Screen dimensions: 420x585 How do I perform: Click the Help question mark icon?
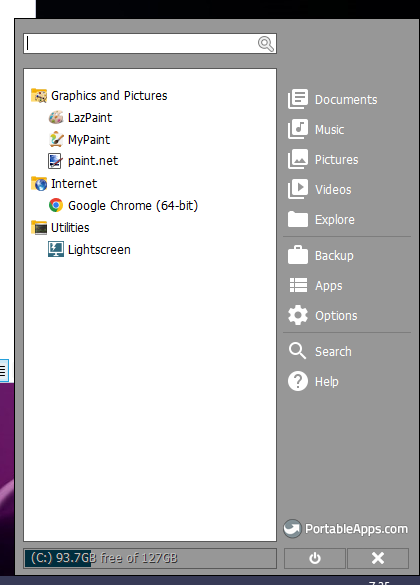[298, 381]
